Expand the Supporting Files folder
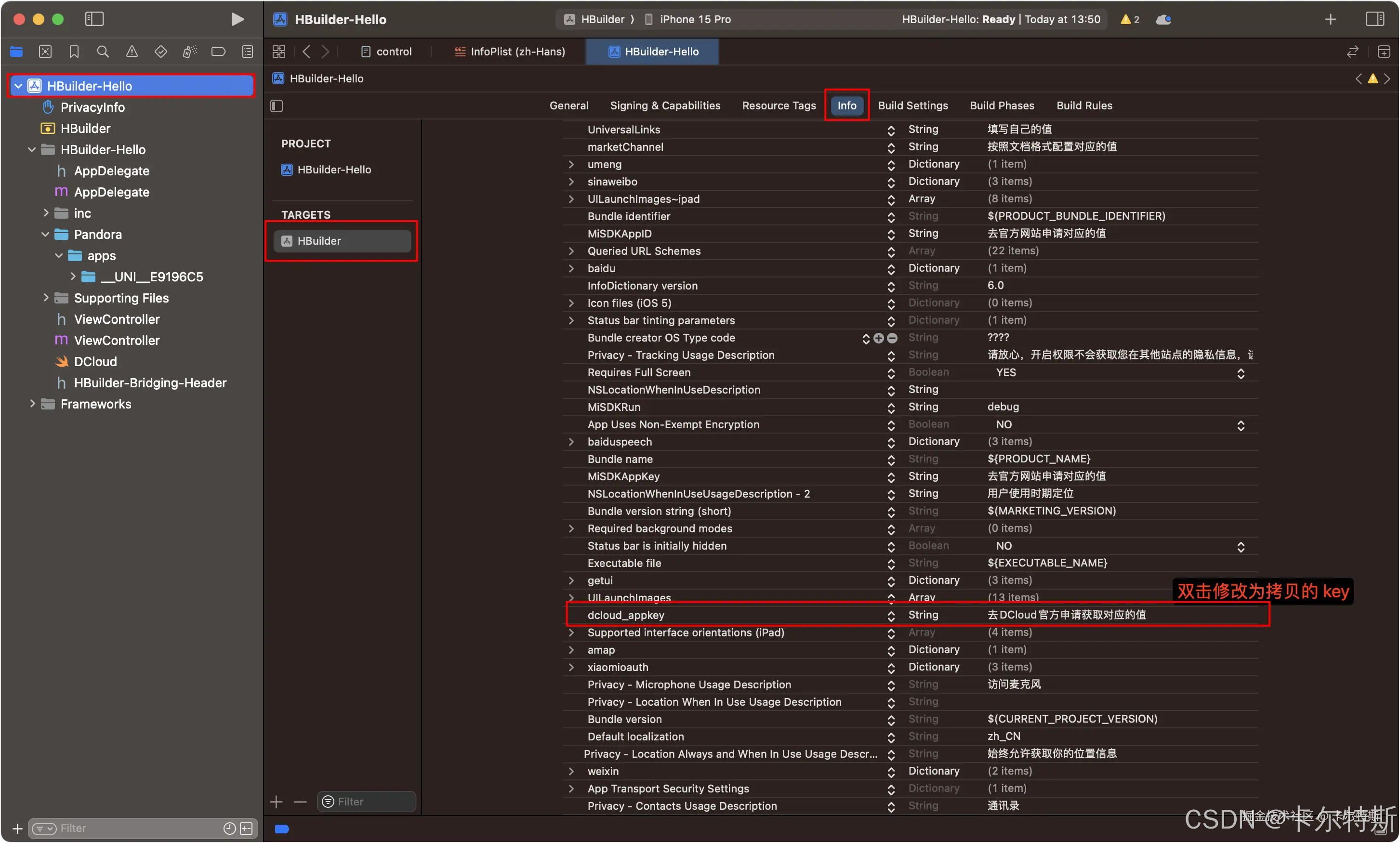Screen dimensions: 1400x843 46,298
